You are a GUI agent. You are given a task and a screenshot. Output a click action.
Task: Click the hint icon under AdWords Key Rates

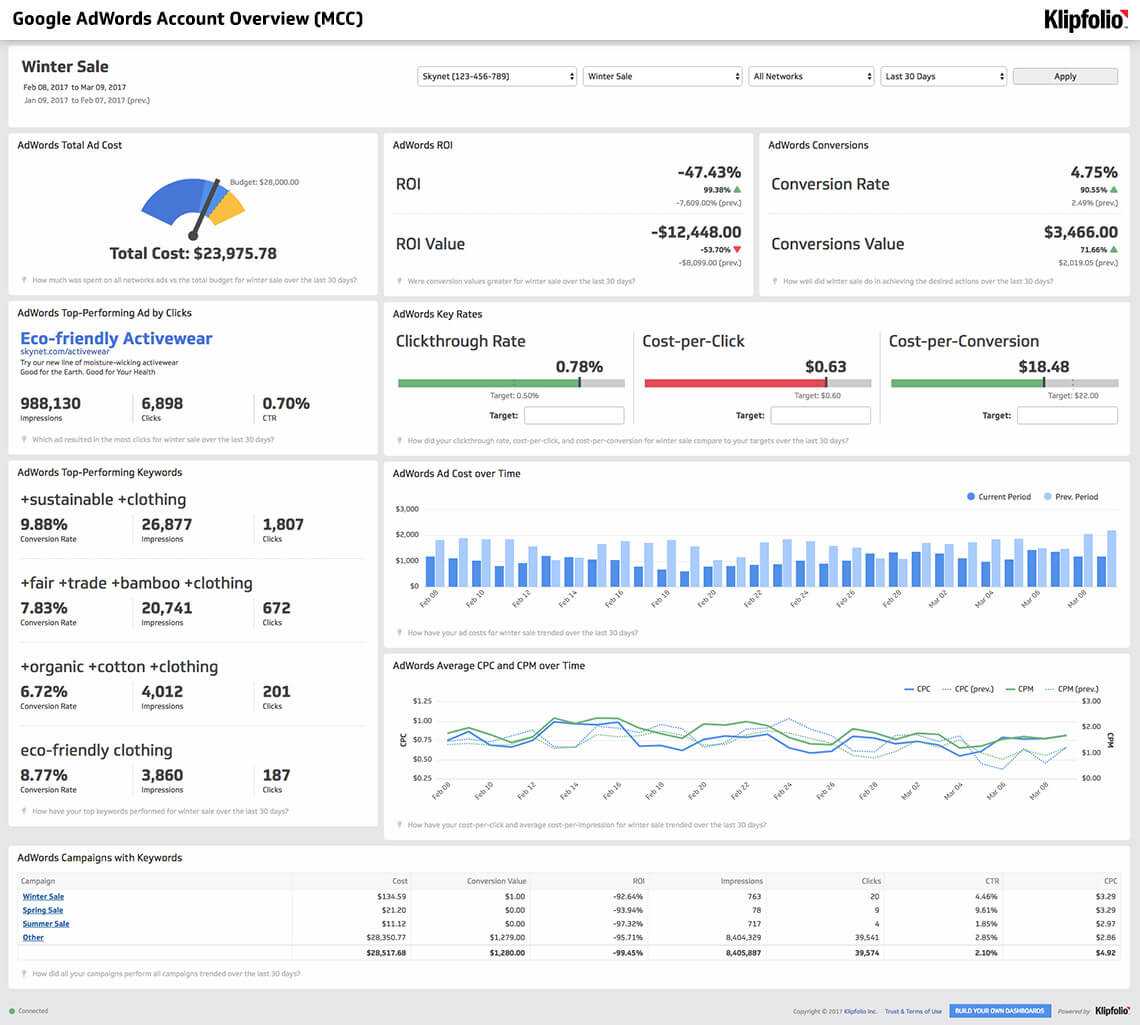pyautogui.click(x=399, y=441)
